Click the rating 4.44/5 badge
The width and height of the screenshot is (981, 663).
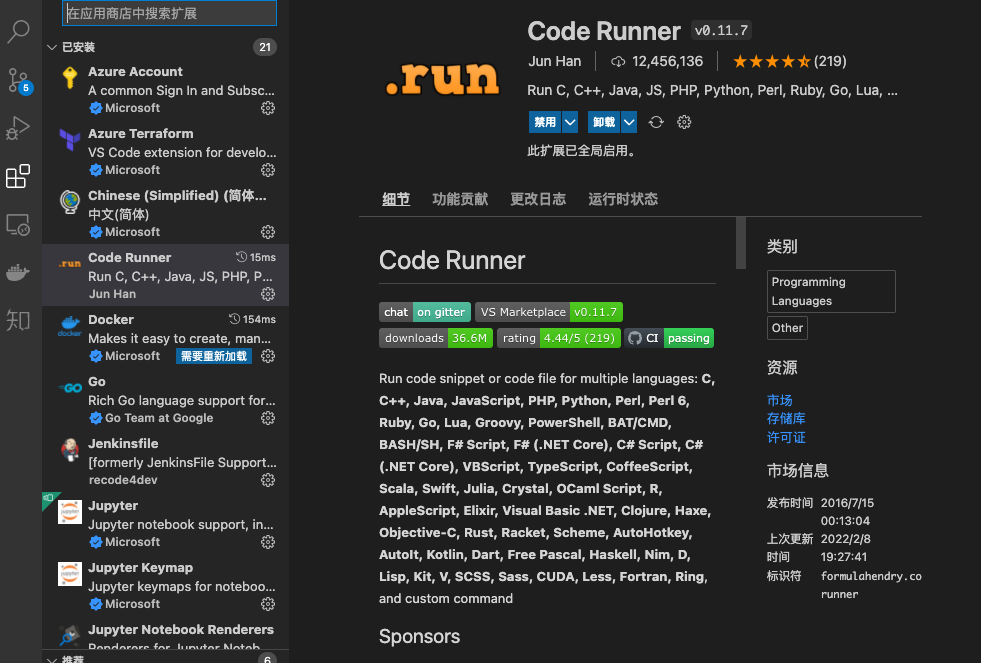tap(559, 338)
